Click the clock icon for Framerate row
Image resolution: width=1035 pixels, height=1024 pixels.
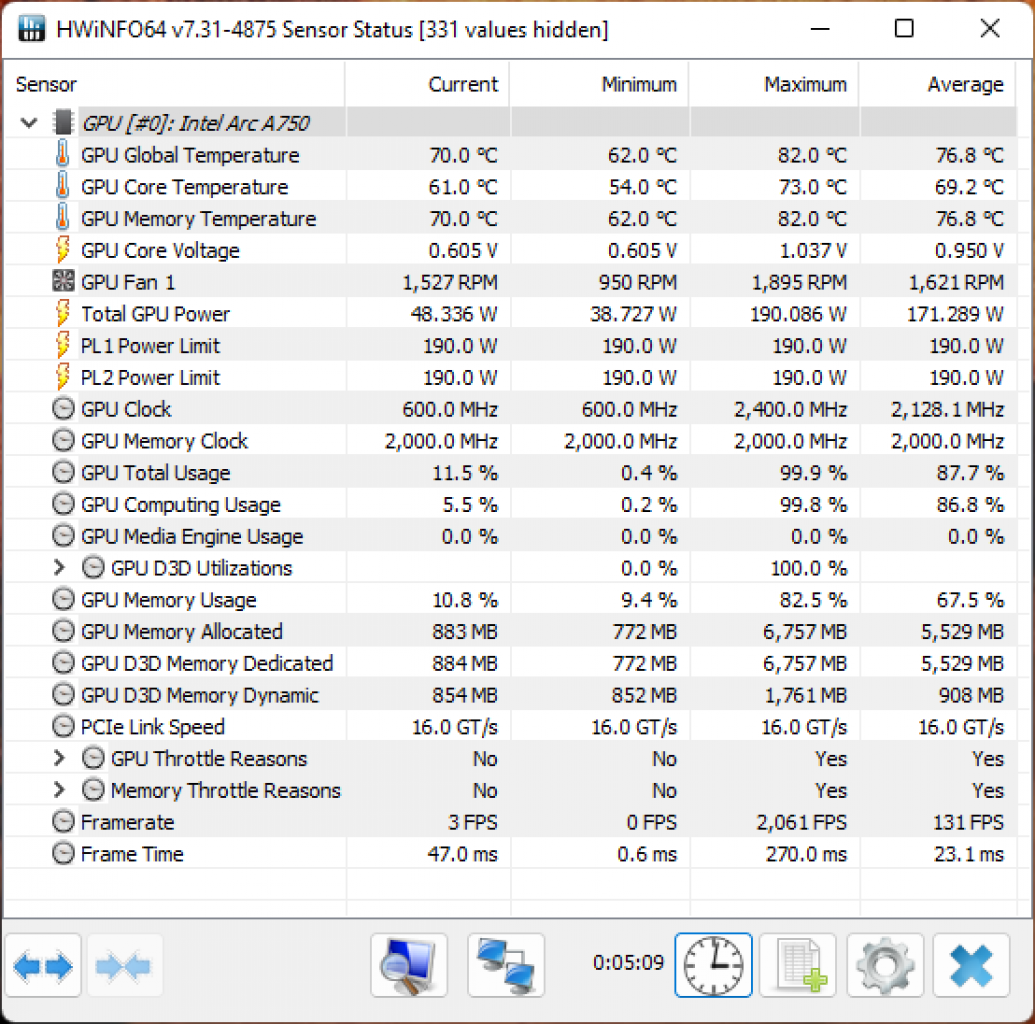63,821
